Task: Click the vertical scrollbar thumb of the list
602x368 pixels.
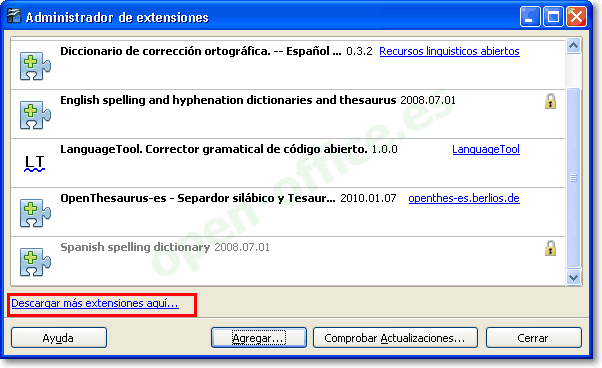Action: coord(574,178)
